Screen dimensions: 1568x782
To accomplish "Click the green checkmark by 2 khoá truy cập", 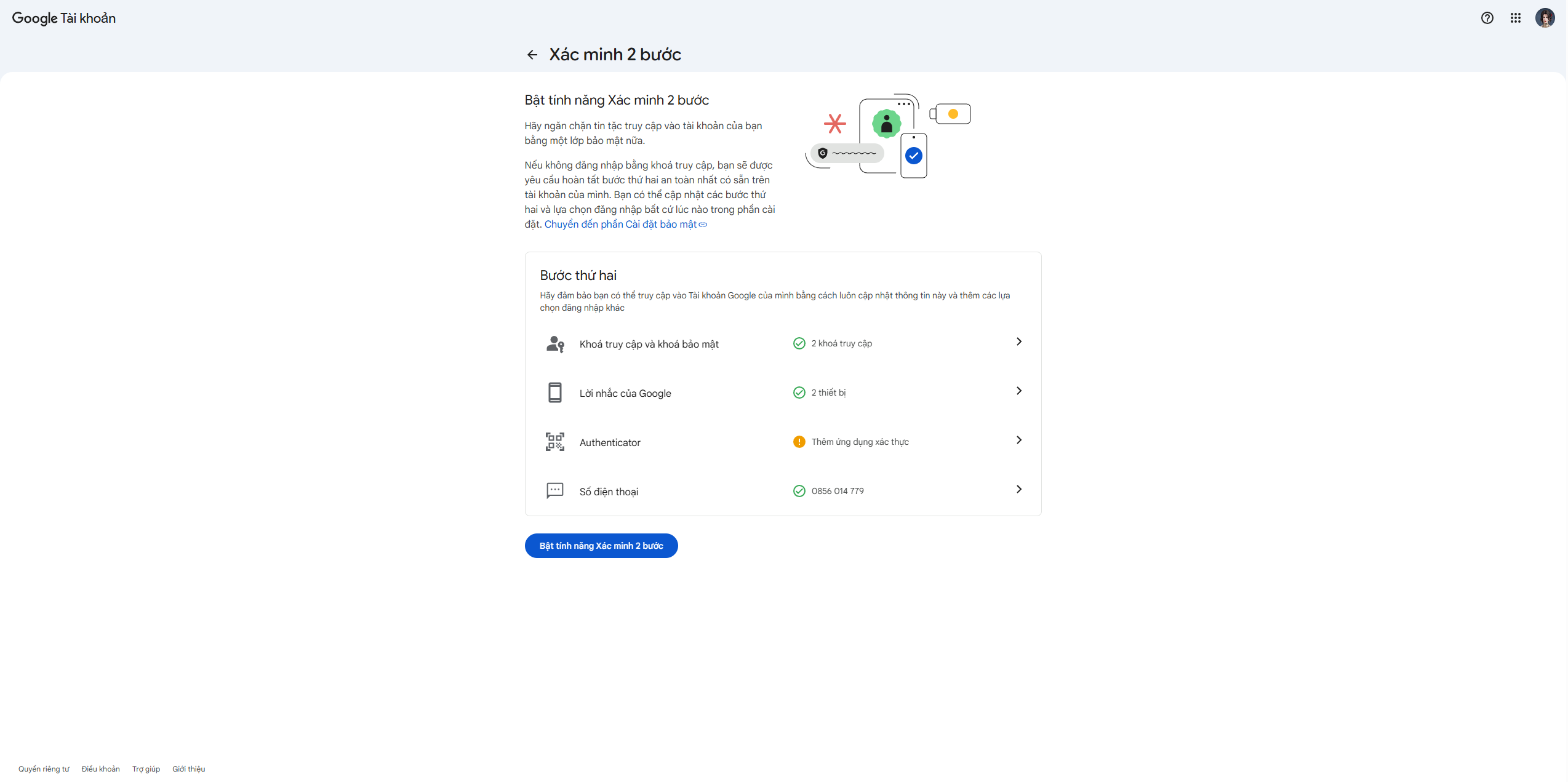I will pyautogui.click(x=799, y=343).
